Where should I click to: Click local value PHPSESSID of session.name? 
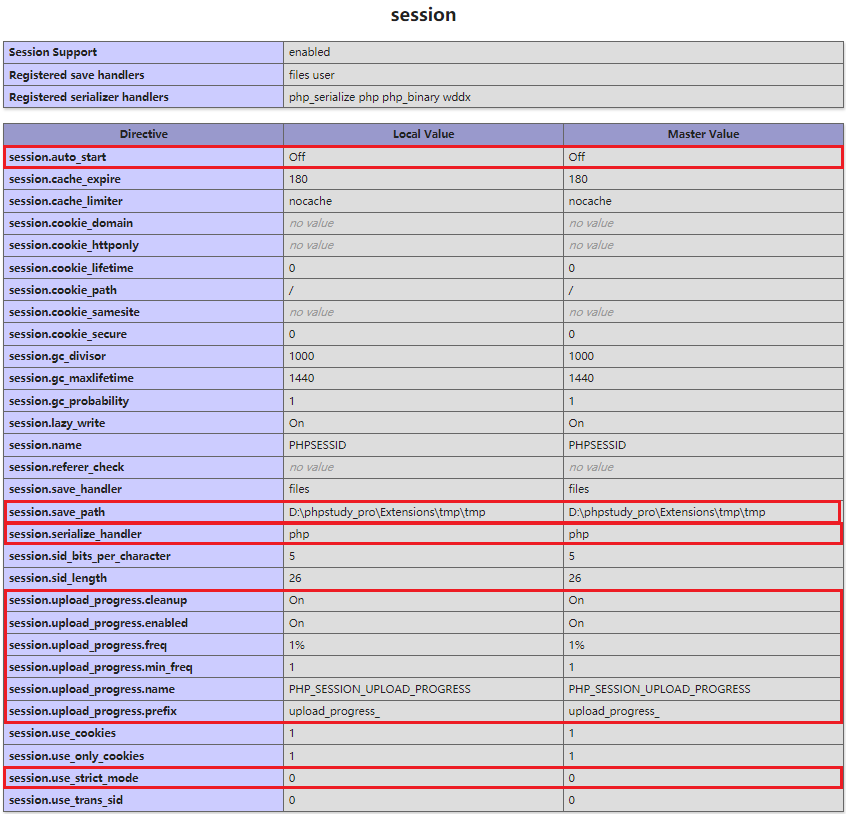(x=317, y=446)
